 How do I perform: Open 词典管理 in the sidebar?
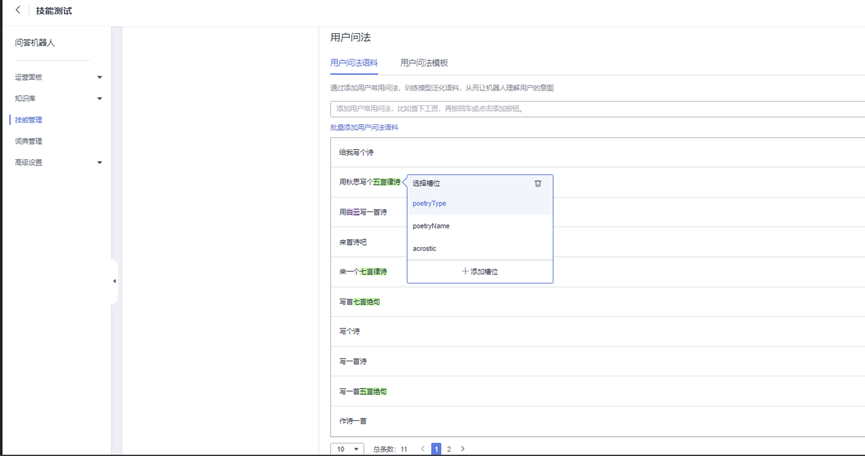(x=29, y=141)
